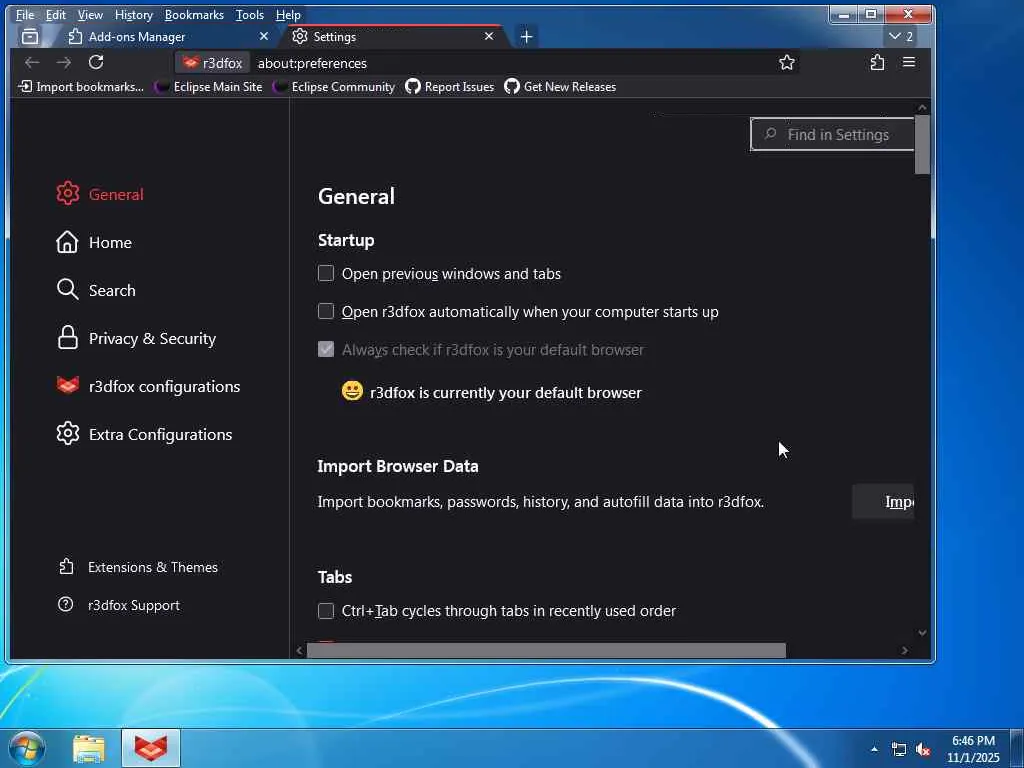Open Report Issues bookmark
Viewport: 1024px width, 768px height.
[x=449, y=86]
